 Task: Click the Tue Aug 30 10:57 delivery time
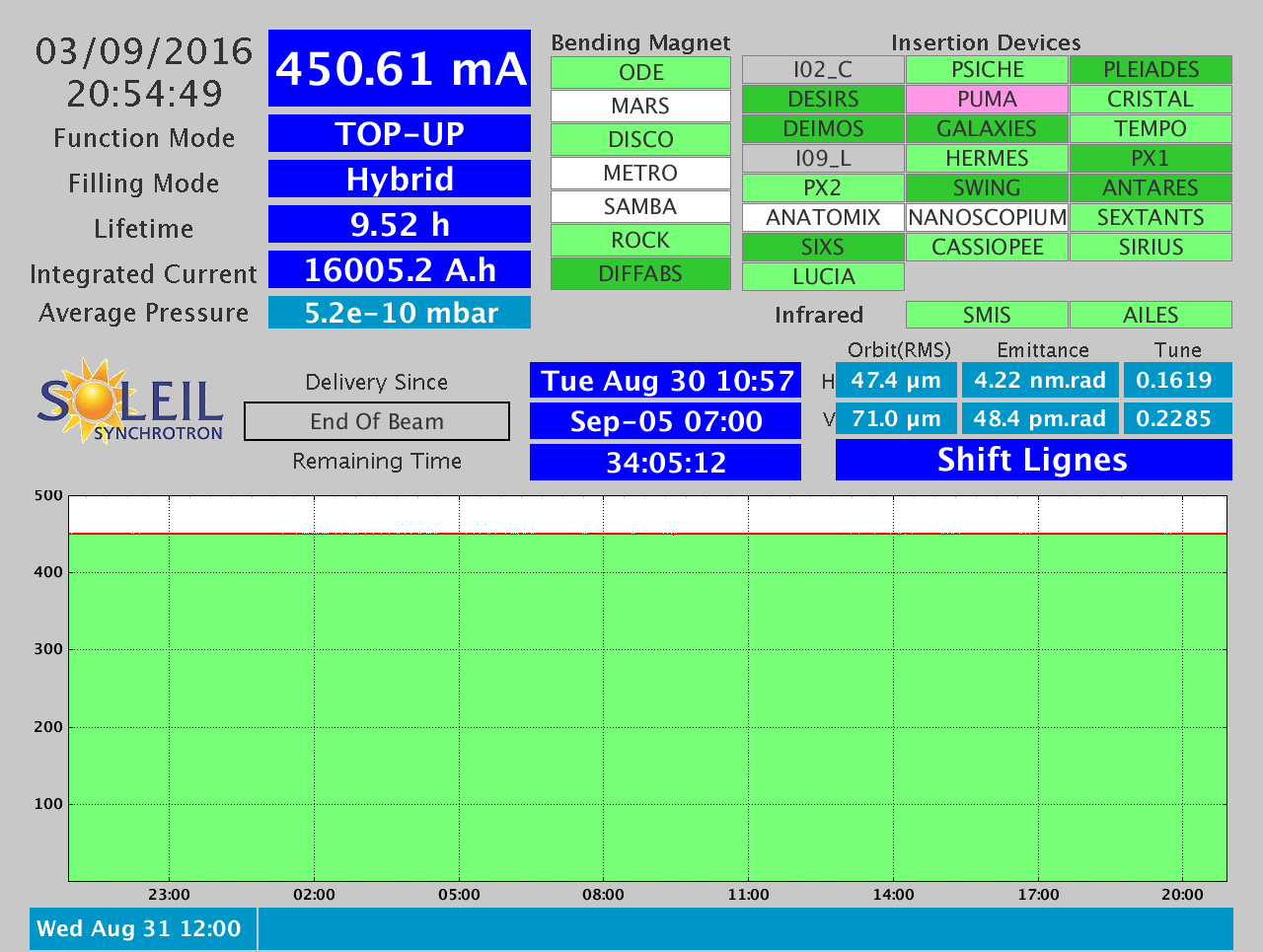(x=666, y=381)
